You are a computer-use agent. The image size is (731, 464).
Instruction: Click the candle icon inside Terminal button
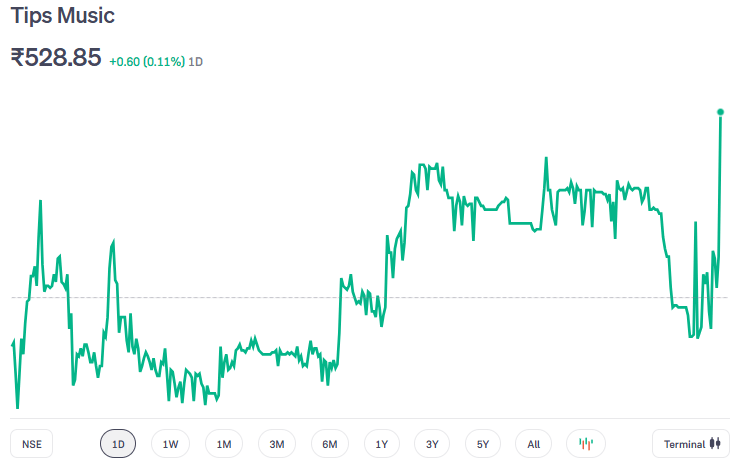[x=715, y=443]
